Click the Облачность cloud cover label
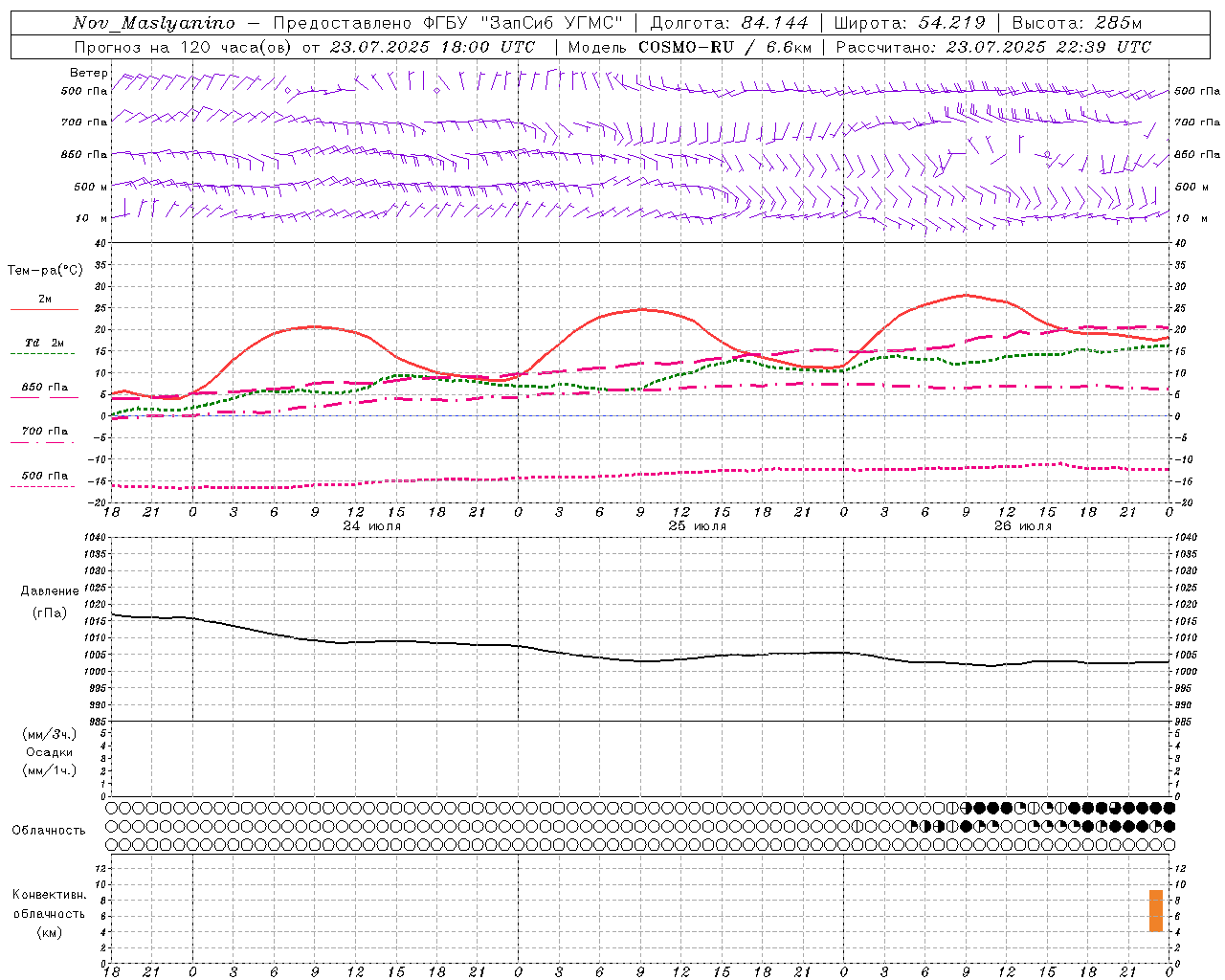Image resolution: width=1225 pixels, height=980 pixels. (x=49, y=831)
